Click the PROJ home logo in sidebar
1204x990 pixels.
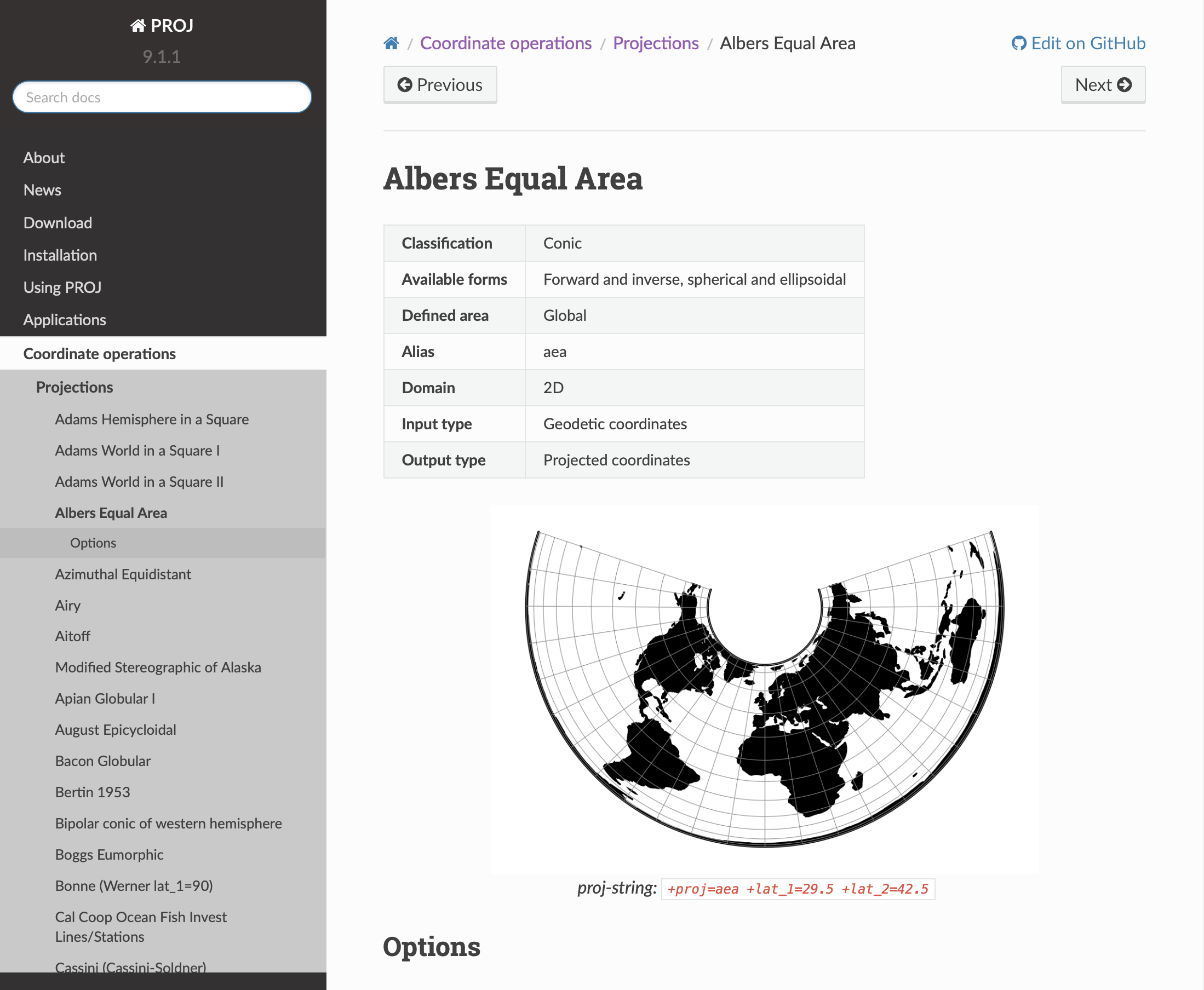tap(162, 26)
